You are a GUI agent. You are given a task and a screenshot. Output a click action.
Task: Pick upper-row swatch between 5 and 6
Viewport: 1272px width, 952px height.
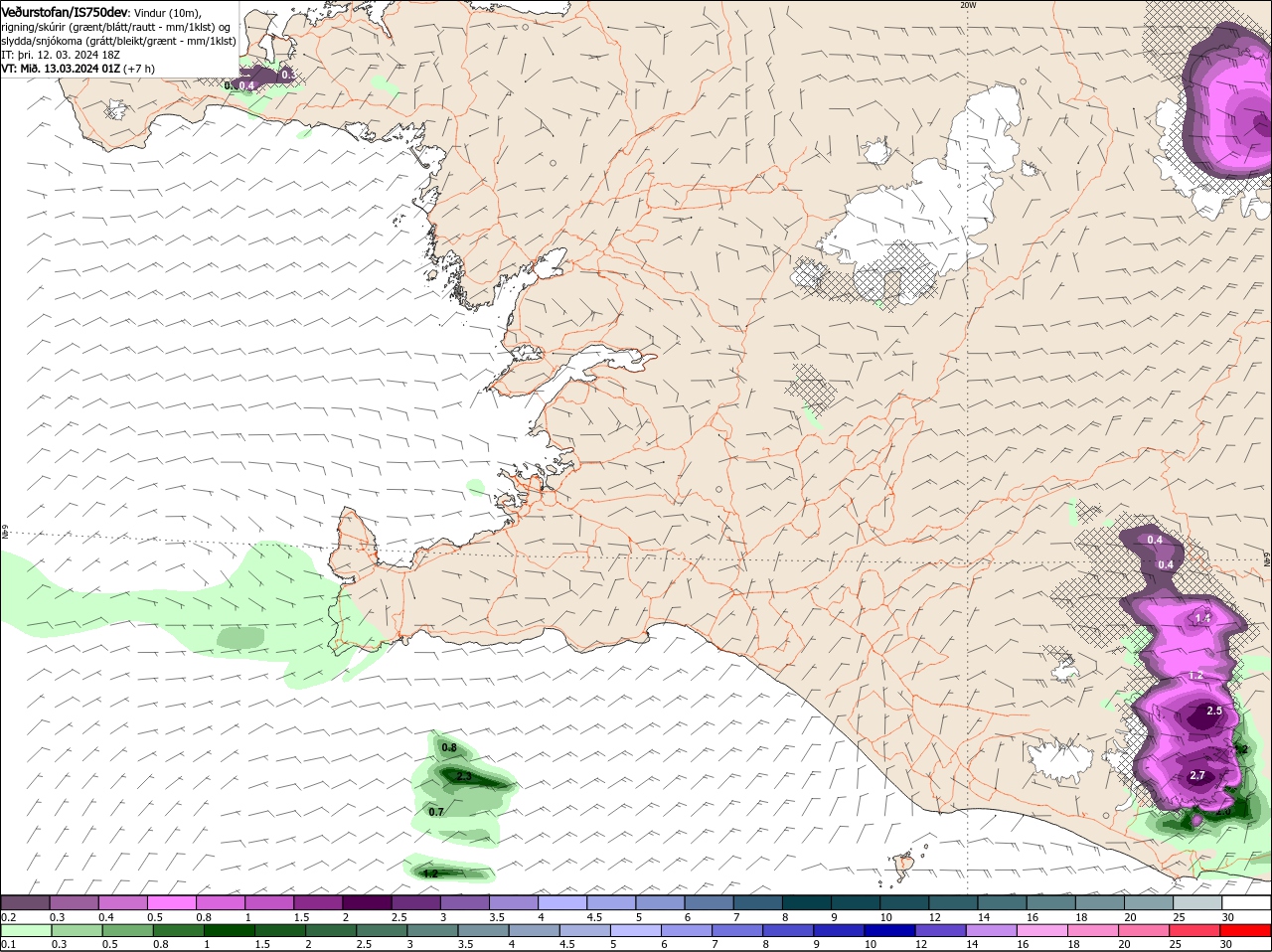point(660,902)
